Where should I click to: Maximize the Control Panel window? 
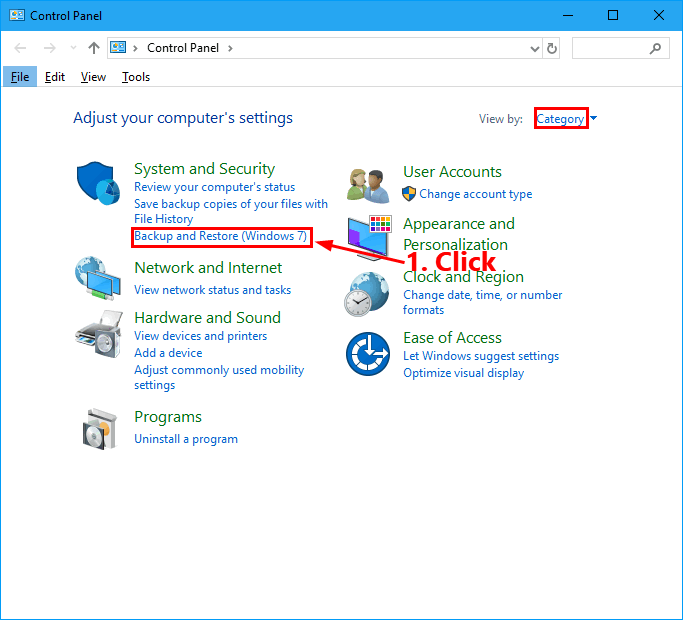pyautogui.click(x=613, y=15)
